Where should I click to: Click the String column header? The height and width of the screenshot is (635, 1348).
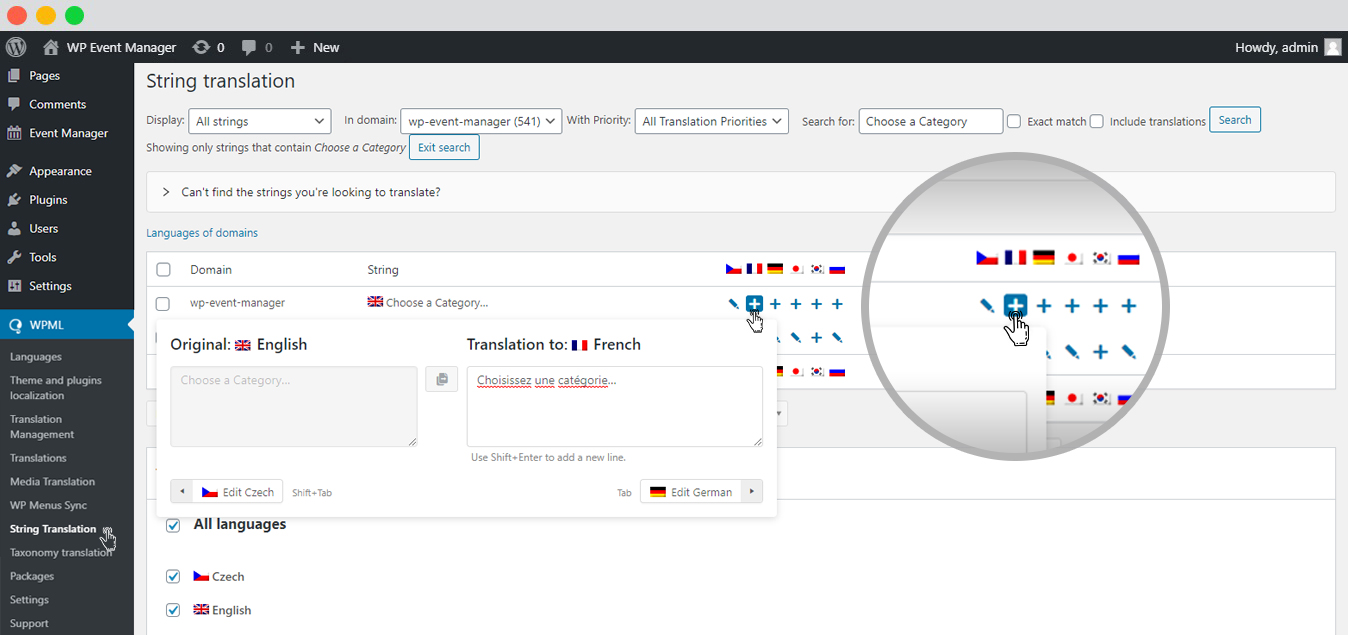click(x=383, y=270)
